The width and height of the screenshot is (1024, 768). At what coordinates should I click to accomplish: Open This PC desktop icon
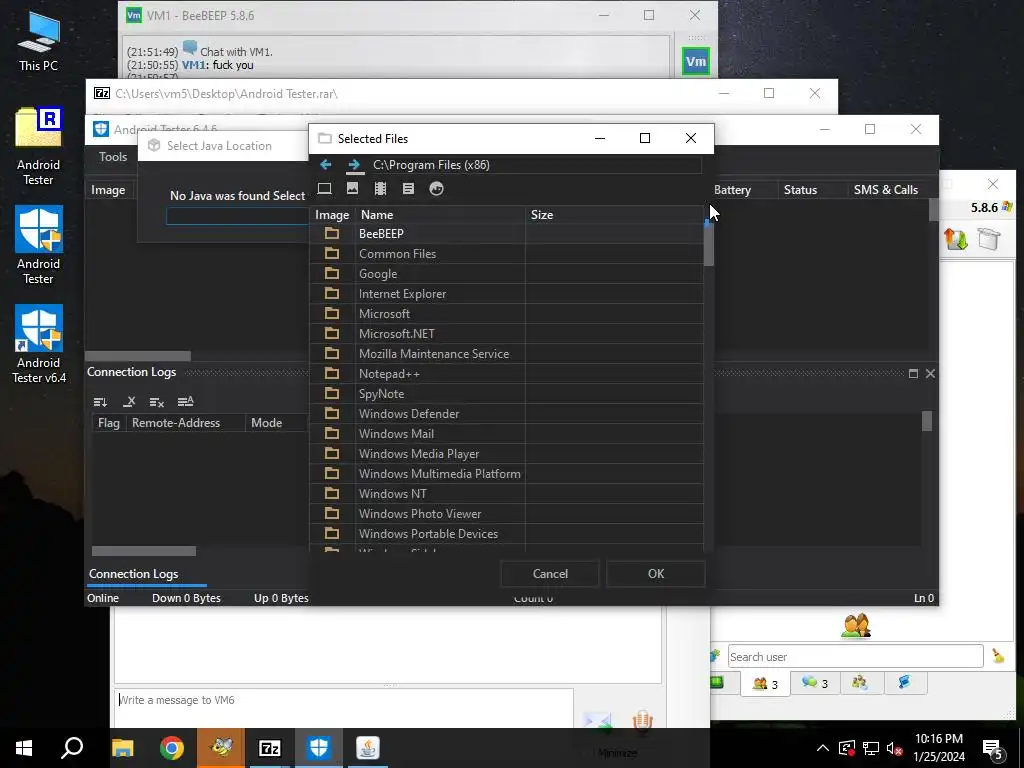pyautogui.click(x=39, y=42)
